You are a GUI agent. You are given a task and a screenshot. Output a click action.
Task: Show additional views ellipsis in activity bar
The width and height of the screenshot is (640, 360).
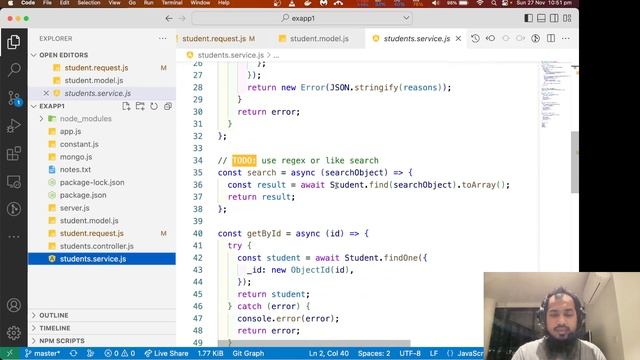tap(13, 236)
